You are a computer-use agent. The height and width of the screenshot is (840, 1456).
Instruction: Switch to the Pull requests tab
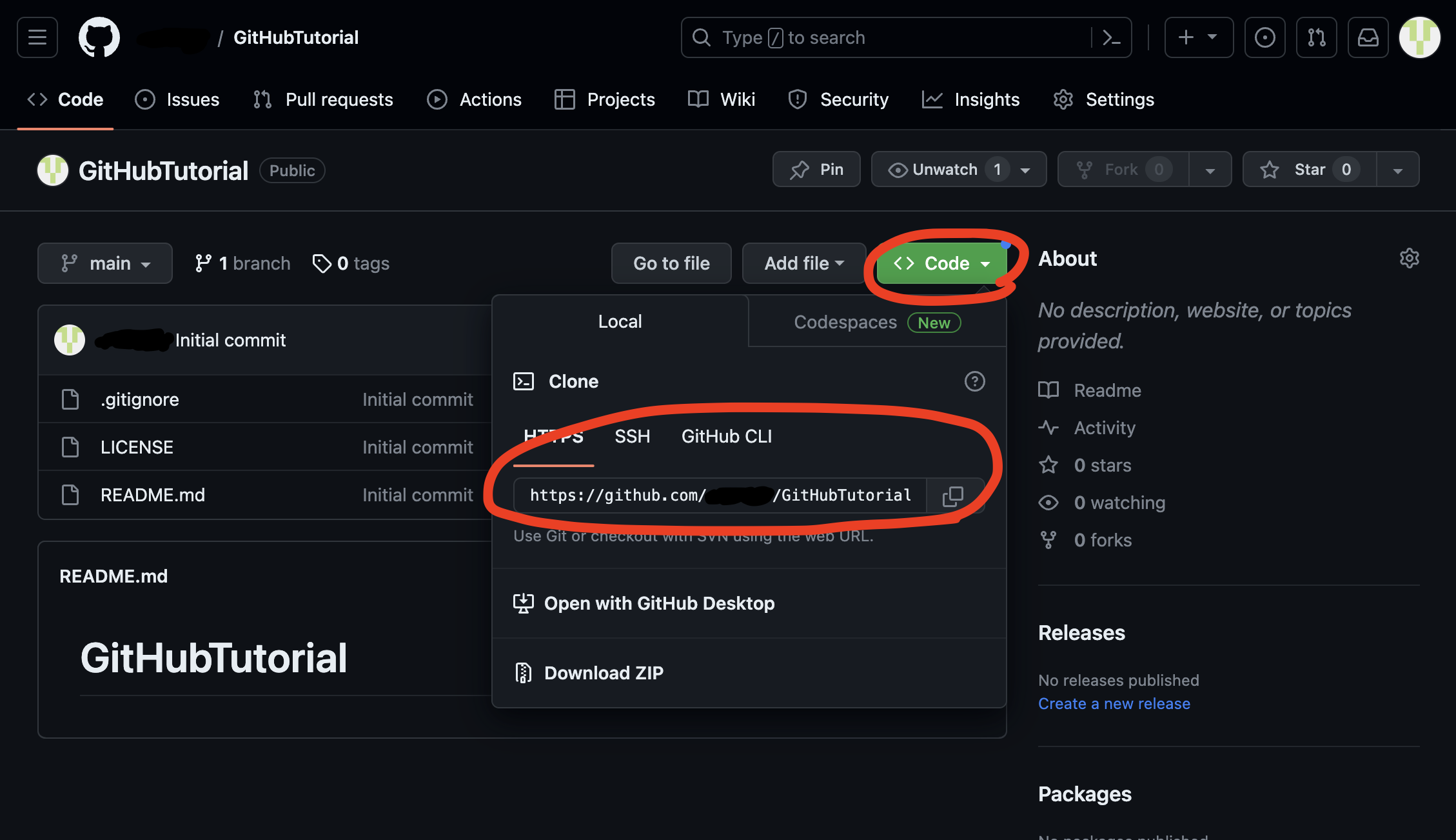coord(323,99)
